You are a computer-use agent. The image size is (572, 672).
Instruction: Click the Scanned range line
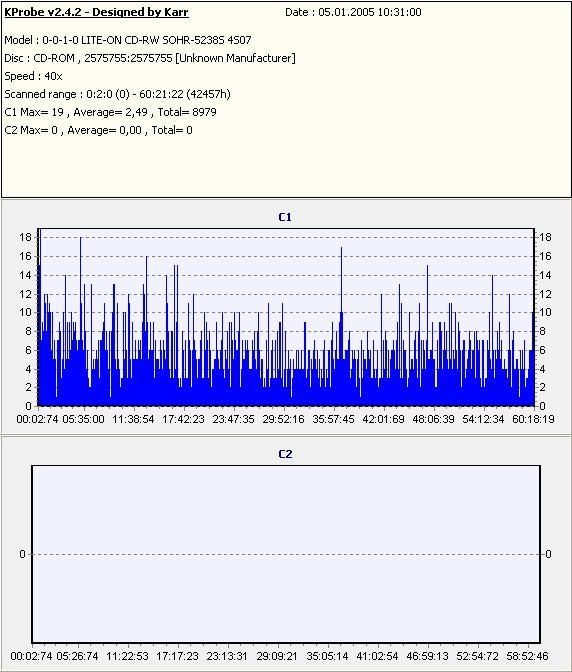click(x=117, y=94)
